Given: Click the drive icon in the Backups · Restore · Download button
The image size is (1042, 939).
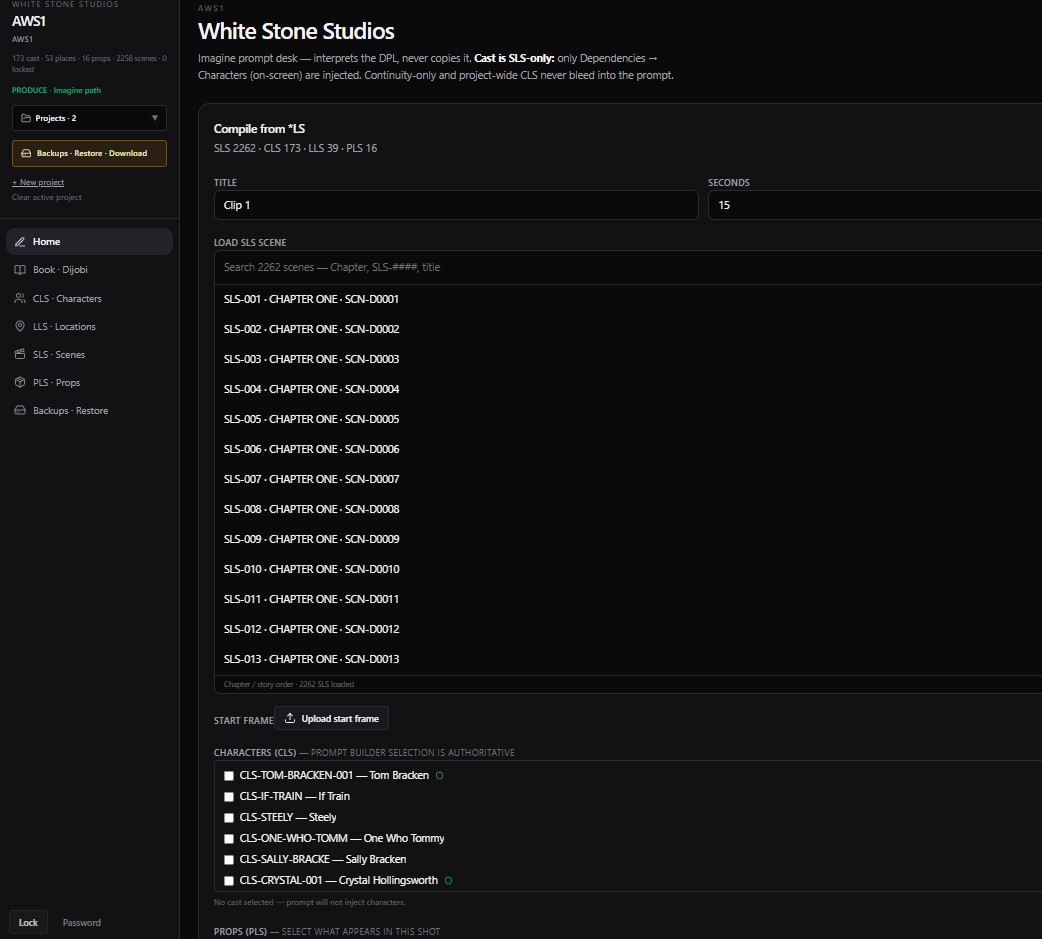Looking at the screenshot, I should 26,154.
